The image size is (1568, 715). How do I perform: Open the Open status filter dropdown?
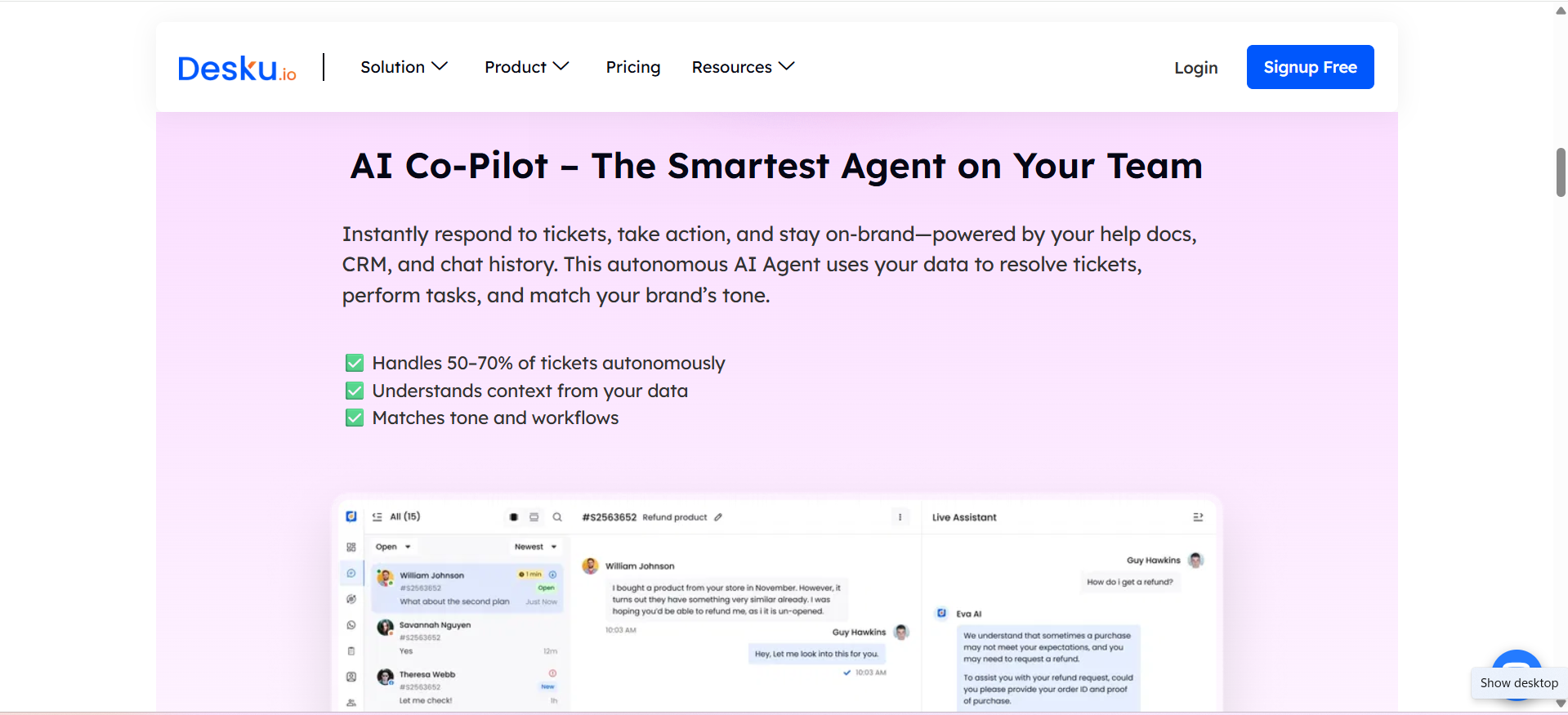pyautogui.click(x=393, y=547)
